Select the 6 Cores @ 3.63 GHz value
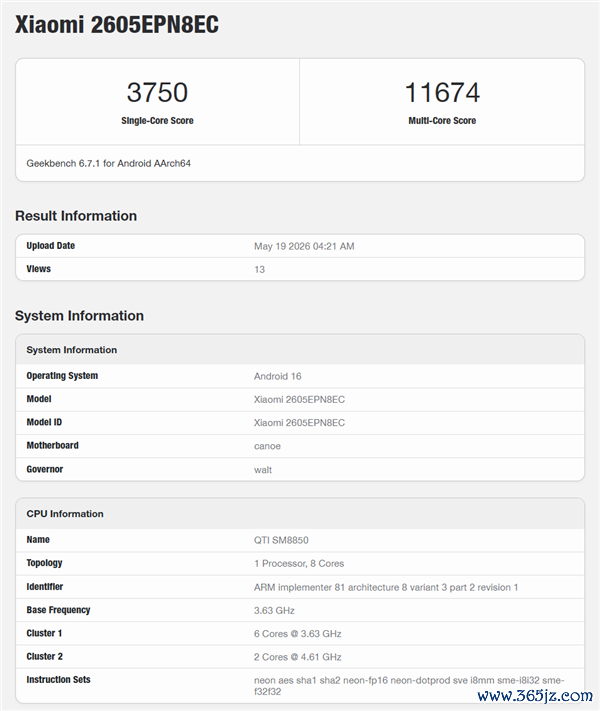The width and height of the screenshot is (600, 711). 298,633
